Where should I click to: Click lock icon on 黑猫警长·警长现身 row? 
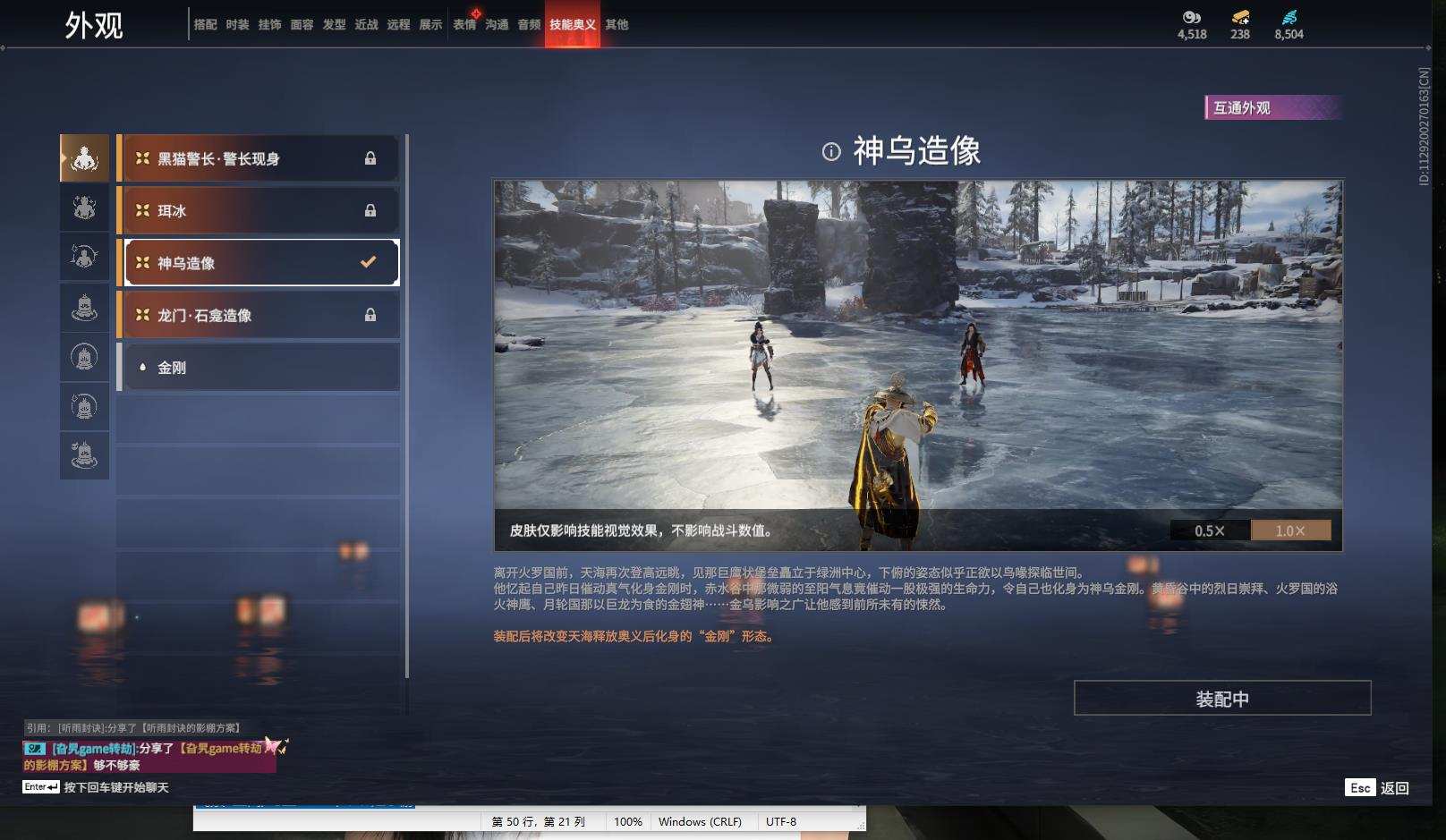(370, 158)
